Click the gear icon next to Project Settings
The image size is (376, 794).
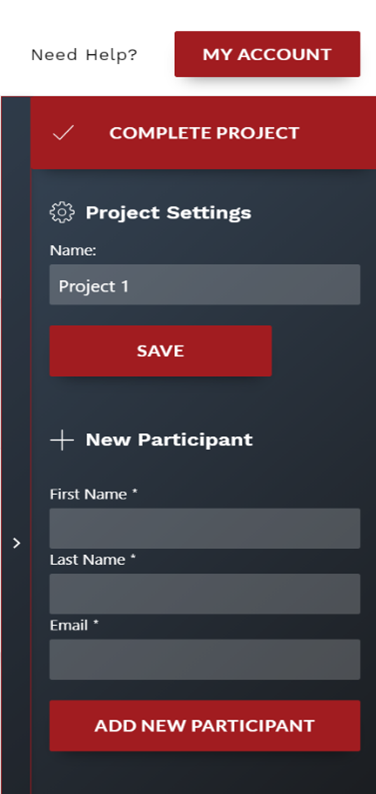(x=62, y=212)
